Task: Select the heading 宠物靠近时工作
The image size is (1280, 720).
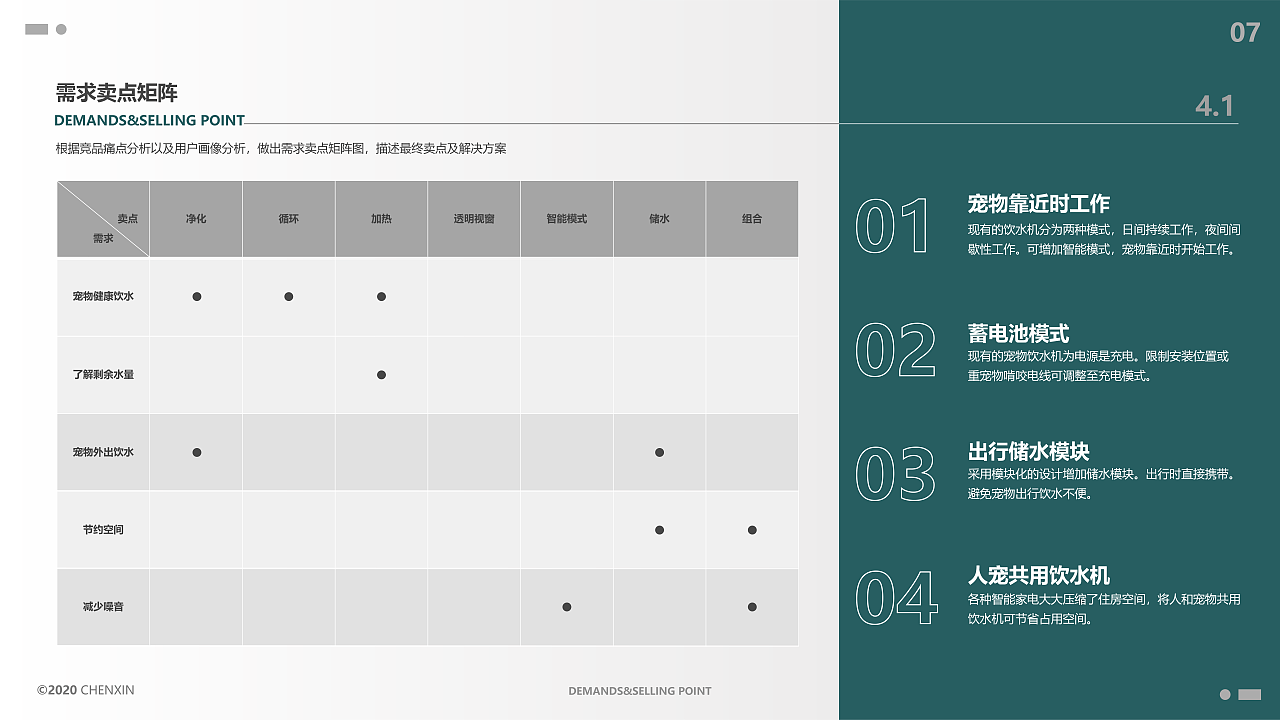Action: click(1039, 204)
